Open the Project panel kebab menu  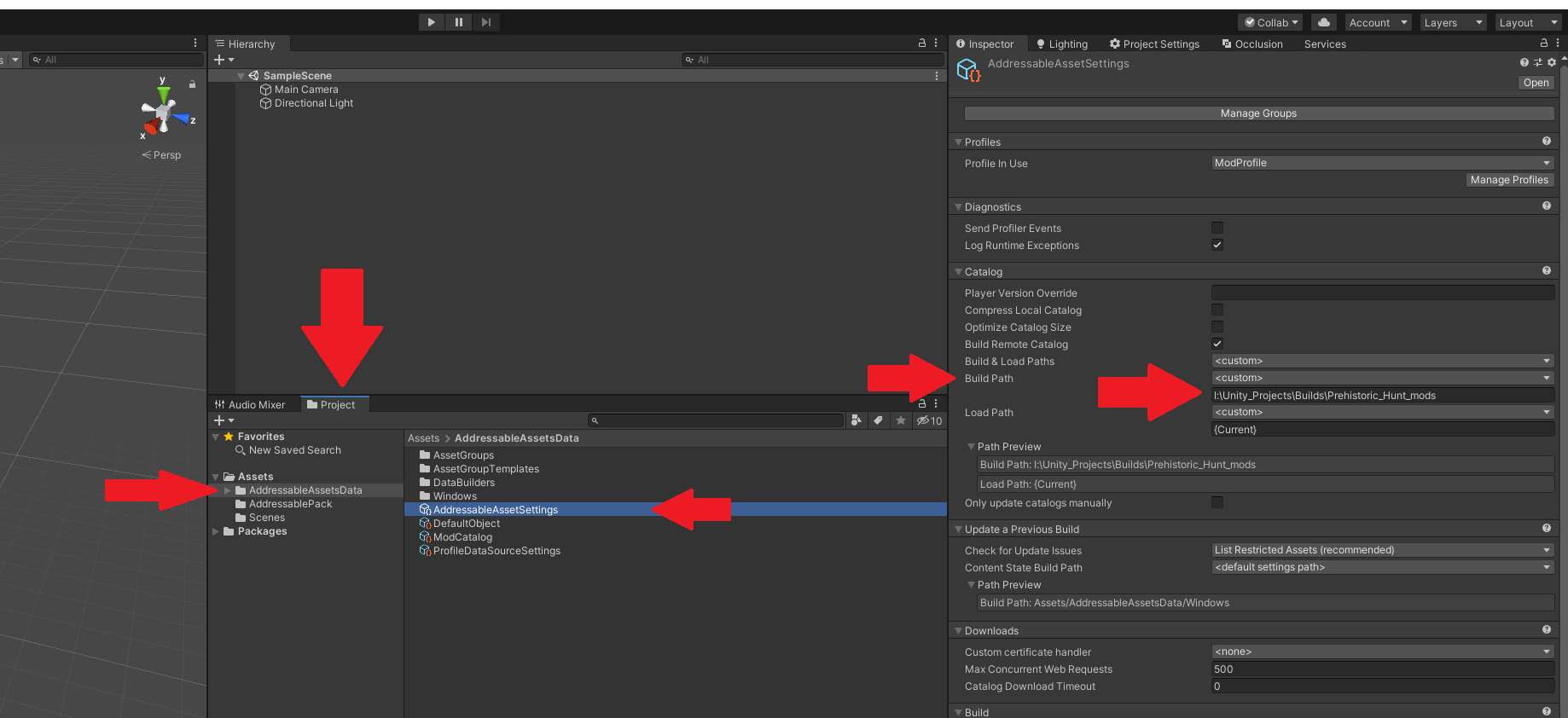(936, 403)
